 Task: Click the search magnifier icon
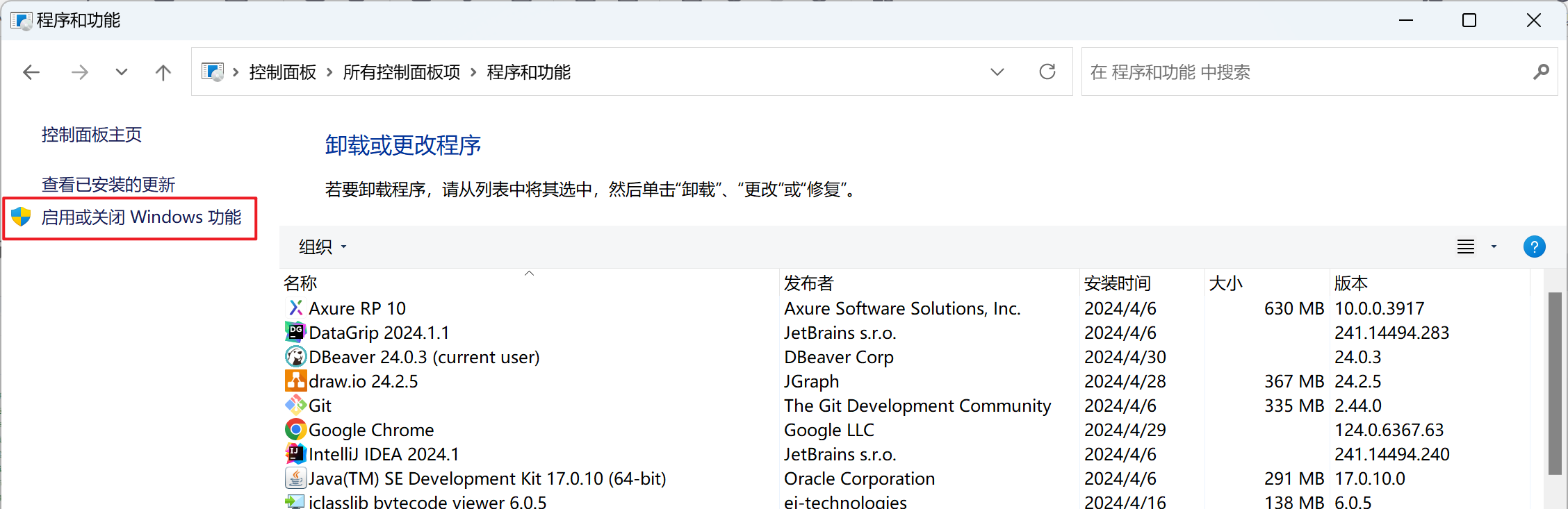tap(1541, 72)
